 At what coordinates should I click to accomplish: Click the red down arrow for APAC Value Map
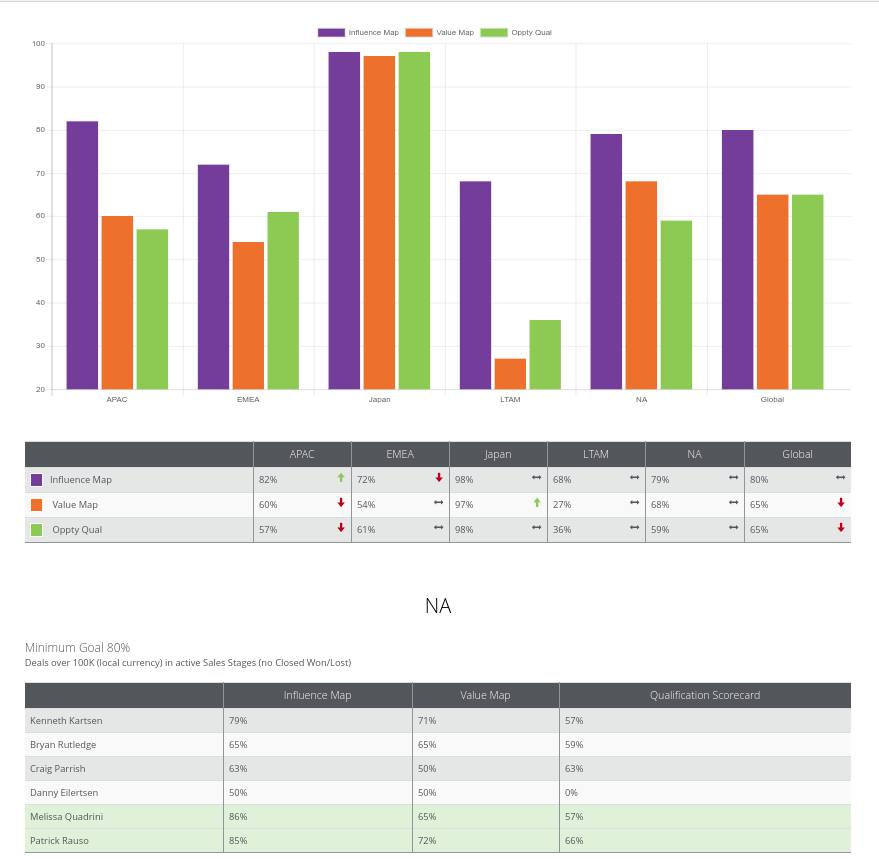click(x=341, y=502)
